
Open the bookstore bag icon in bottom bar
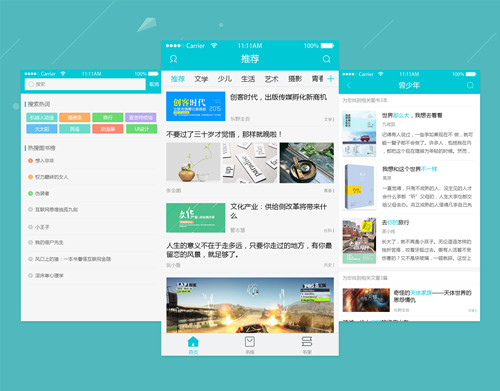250,342
